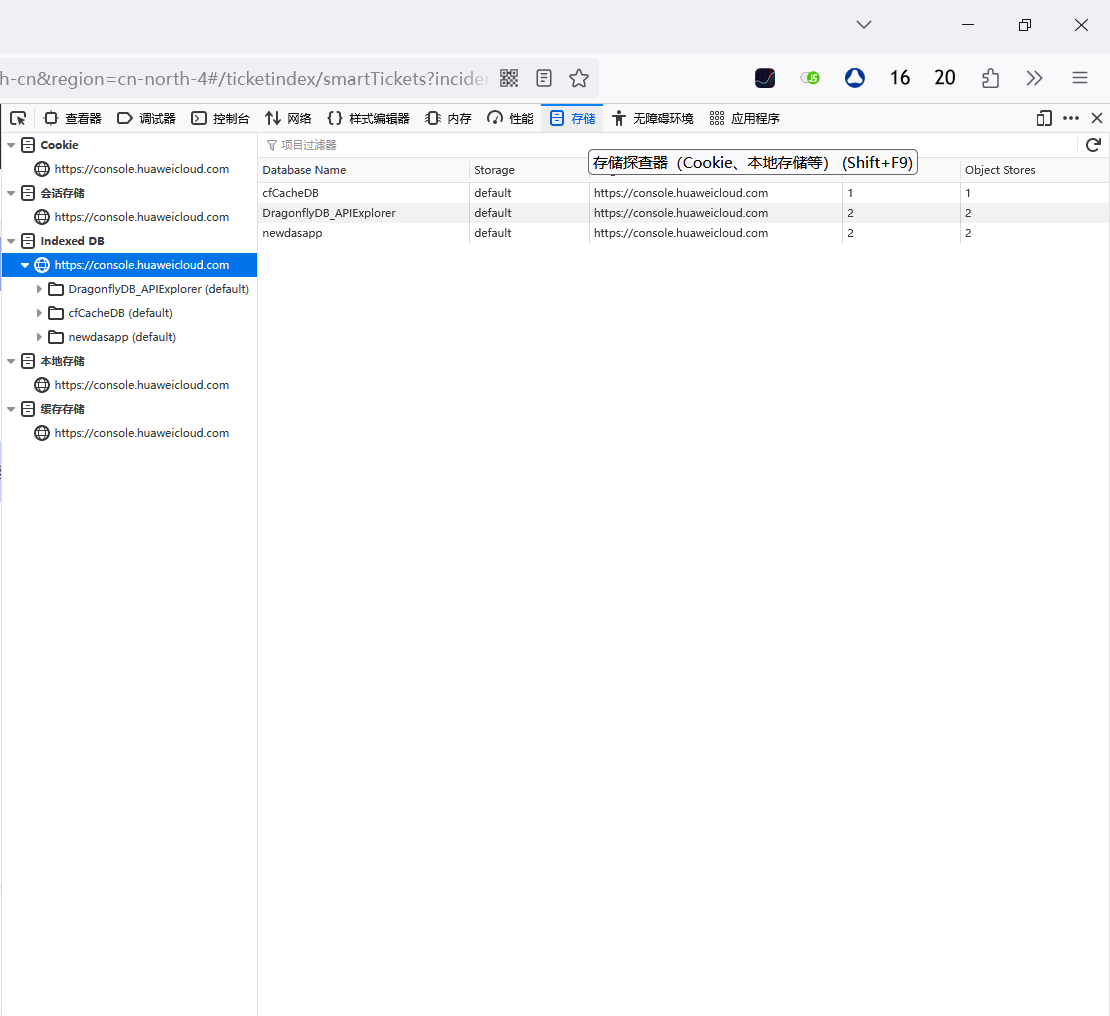Click origin cell of newdasapp row
This screenshot has height=1016, width=1110.
tap(715, 233)
